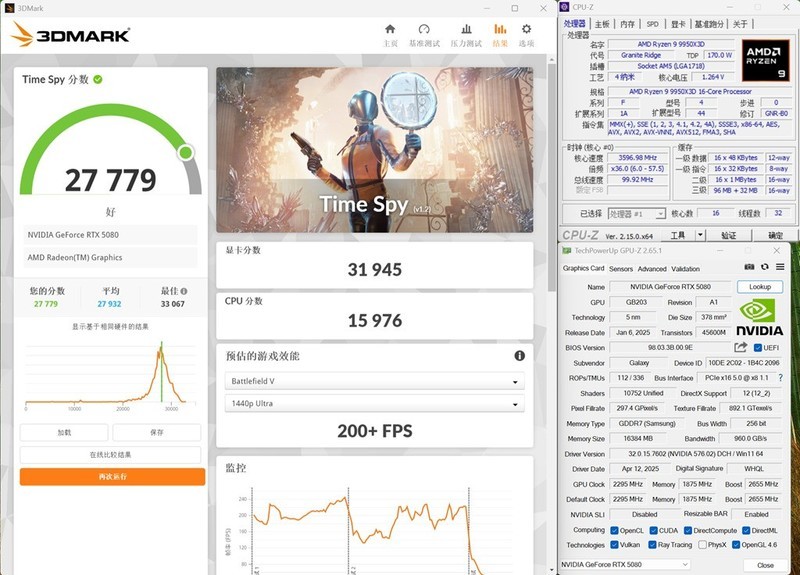The width and height of the screenshot is (800, 575).
Task: Switch to the 主板 tab in CPU-Z
Action: tap(602, 24)
